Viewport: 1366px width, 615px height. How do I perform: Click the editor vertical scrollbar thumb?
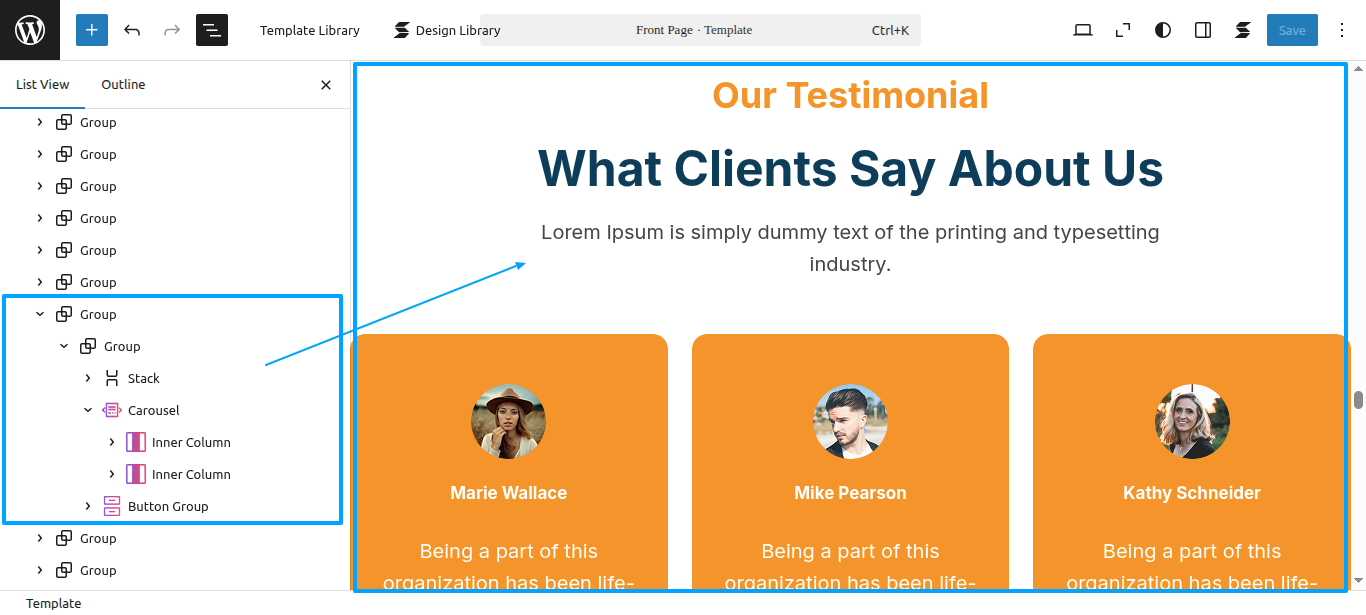pyautogui.click(x=1359, y=400)
